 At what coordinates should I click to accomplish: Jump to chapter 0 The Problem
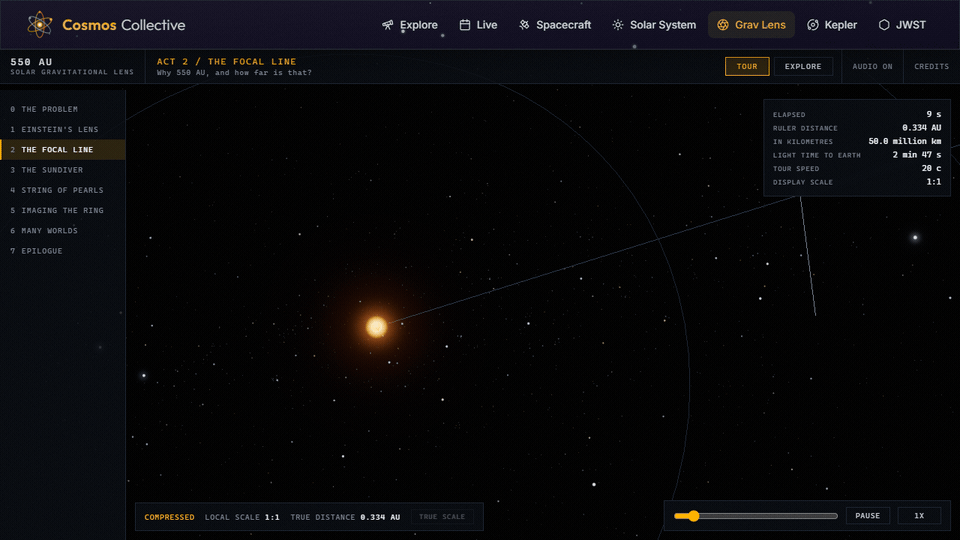(63, 109)
